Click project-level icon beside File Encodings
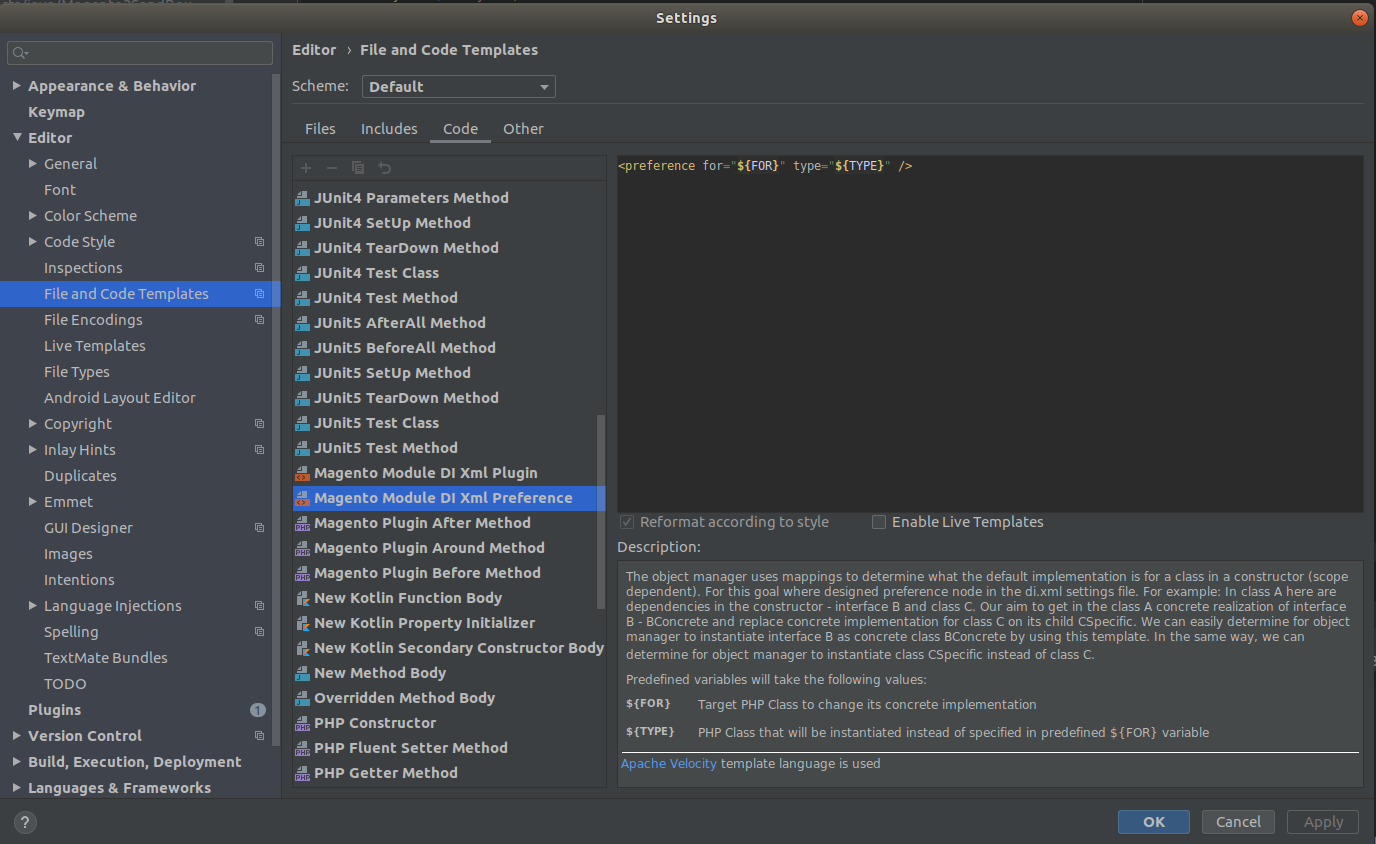 (259, 320)
